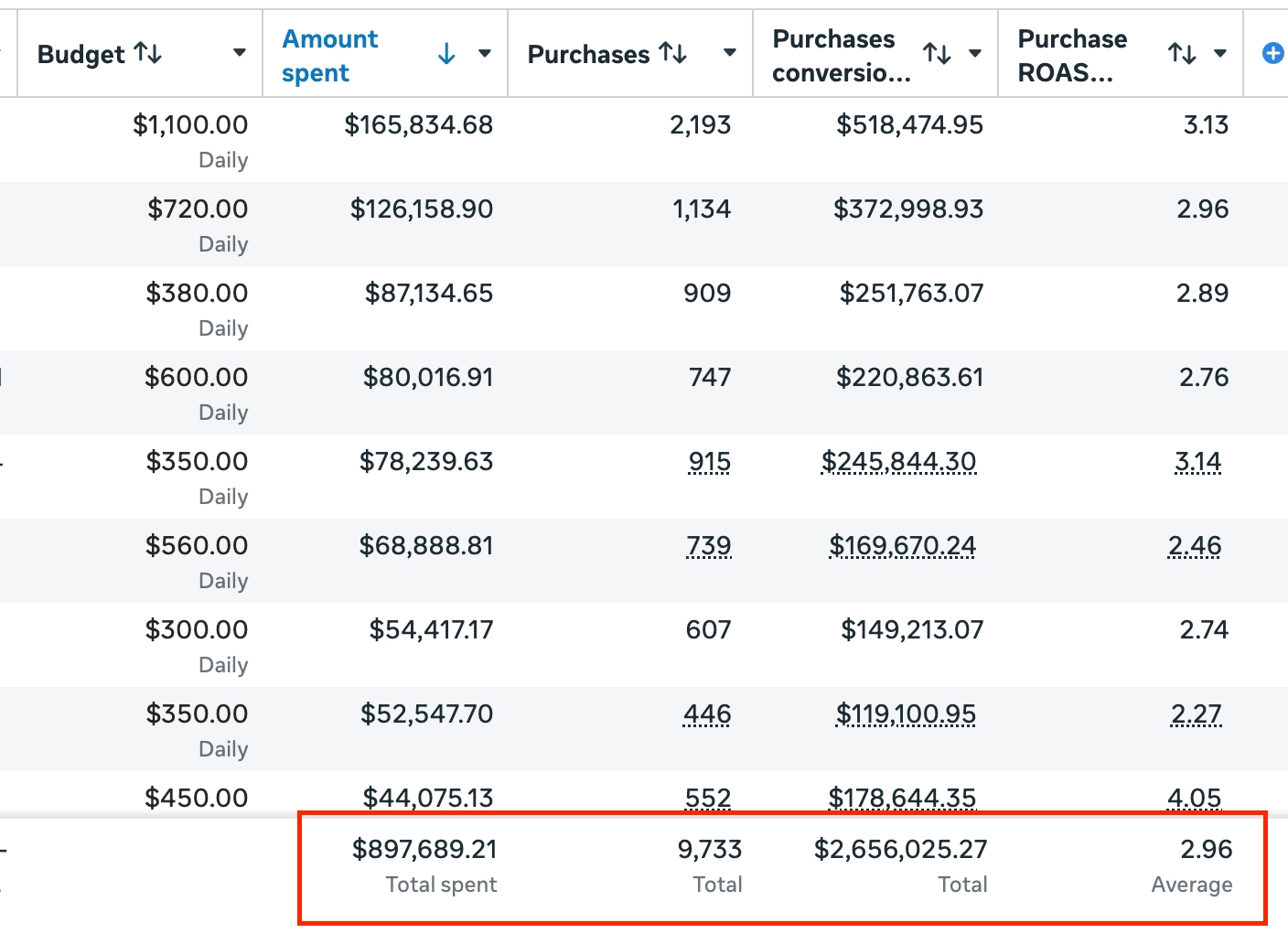Click the descending sort arrow for Amount spent

446,55
